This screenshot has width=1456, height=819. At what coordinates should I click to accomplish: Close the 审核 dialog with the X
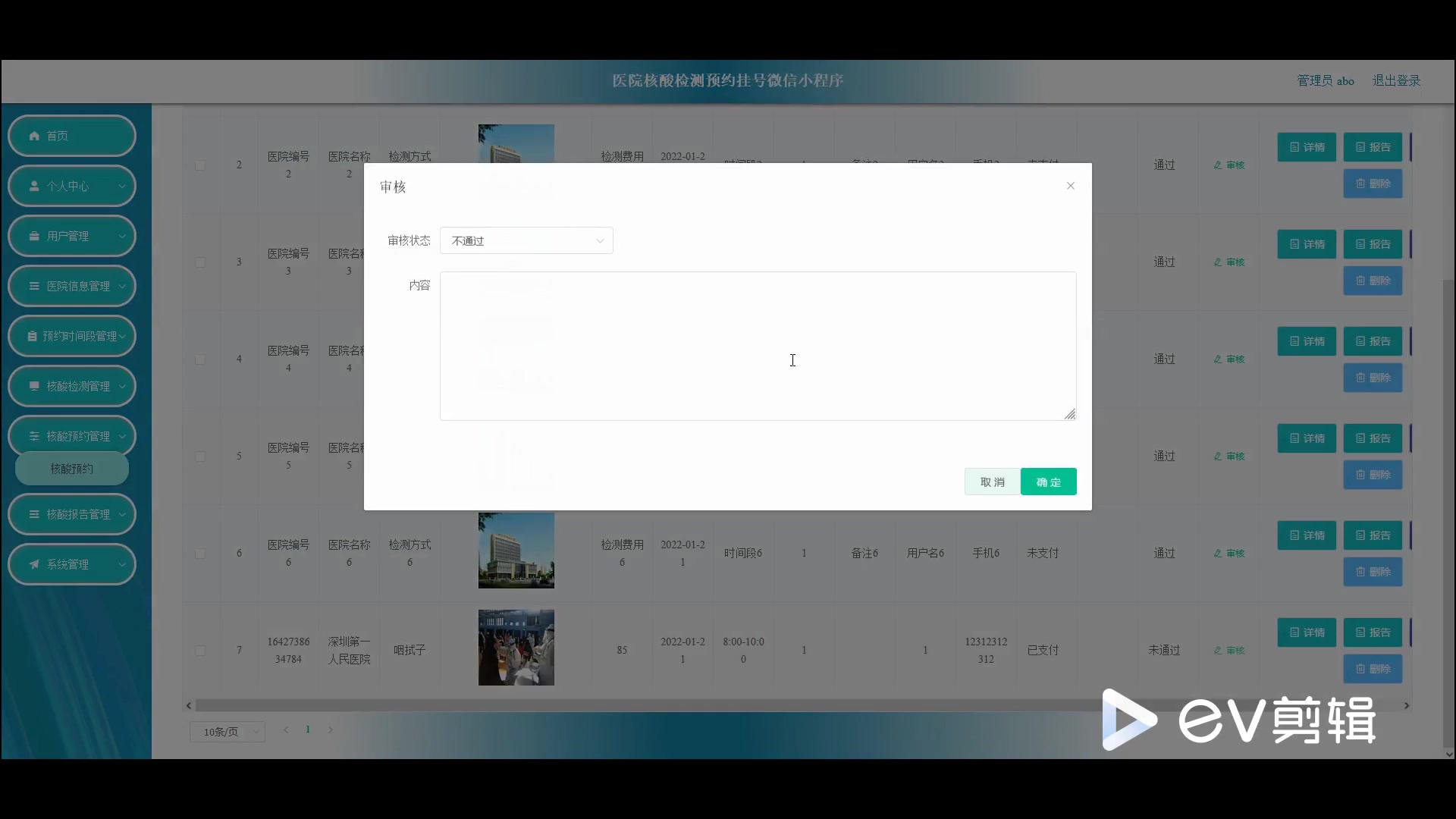click(1070, 186)
